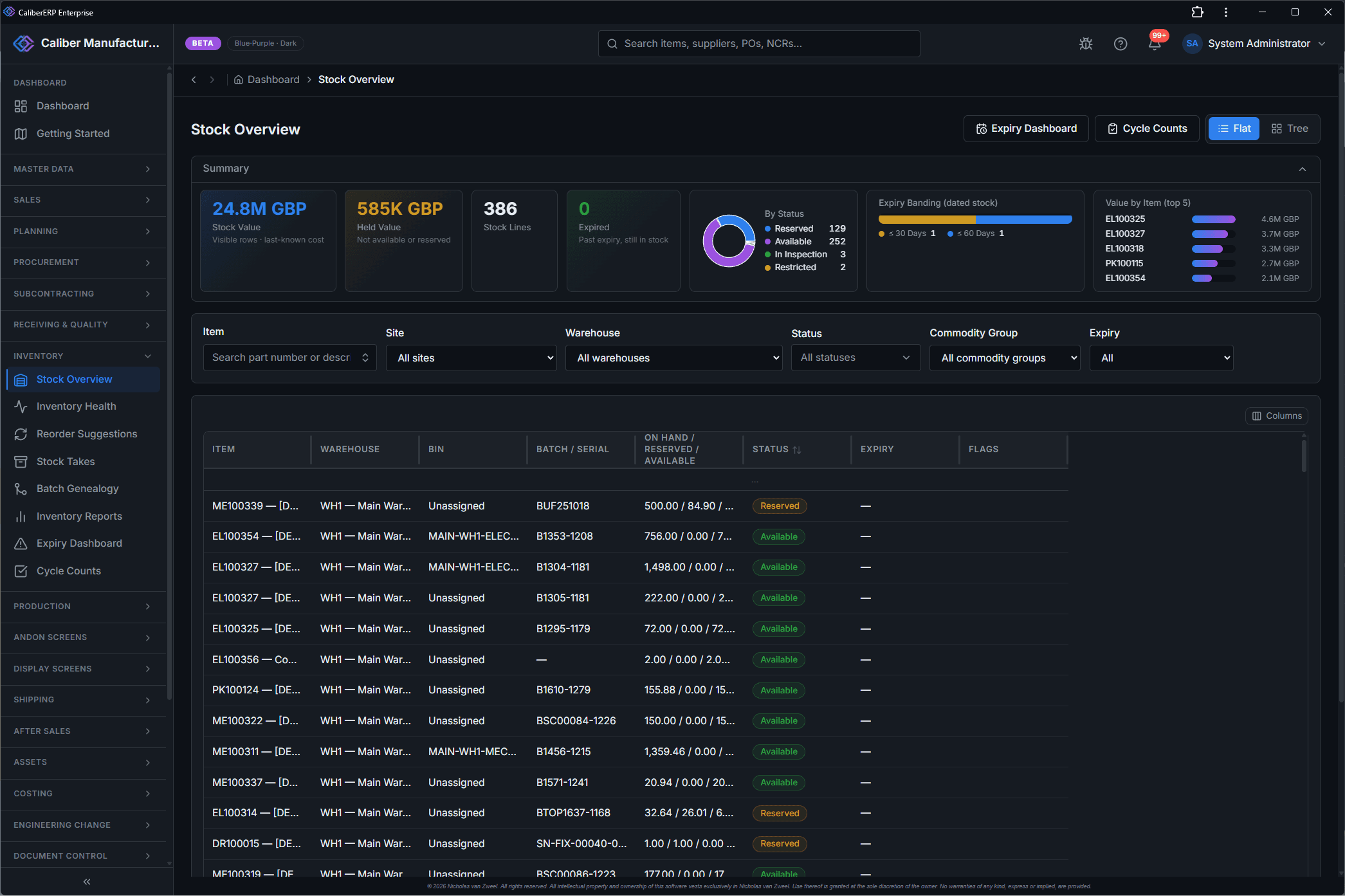Sort by the STATUS column sort icon
Image resolution: width=1345 pixels, height=896 pixels.
click(797, 450)
